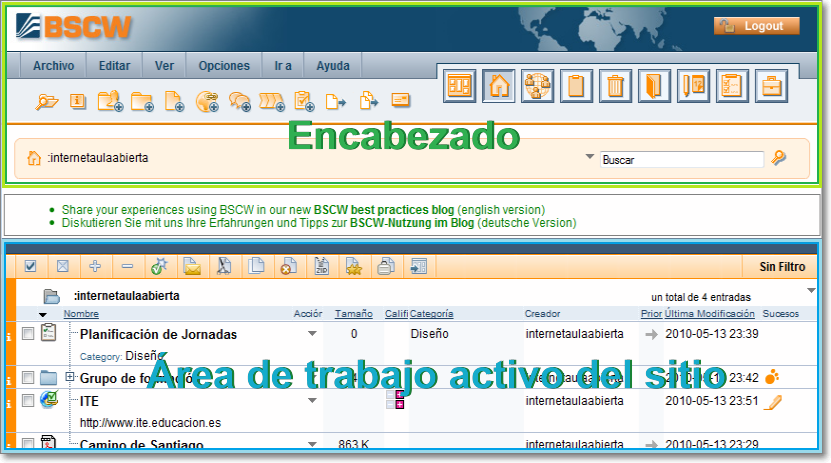Open the task list icon

point(732,86)
